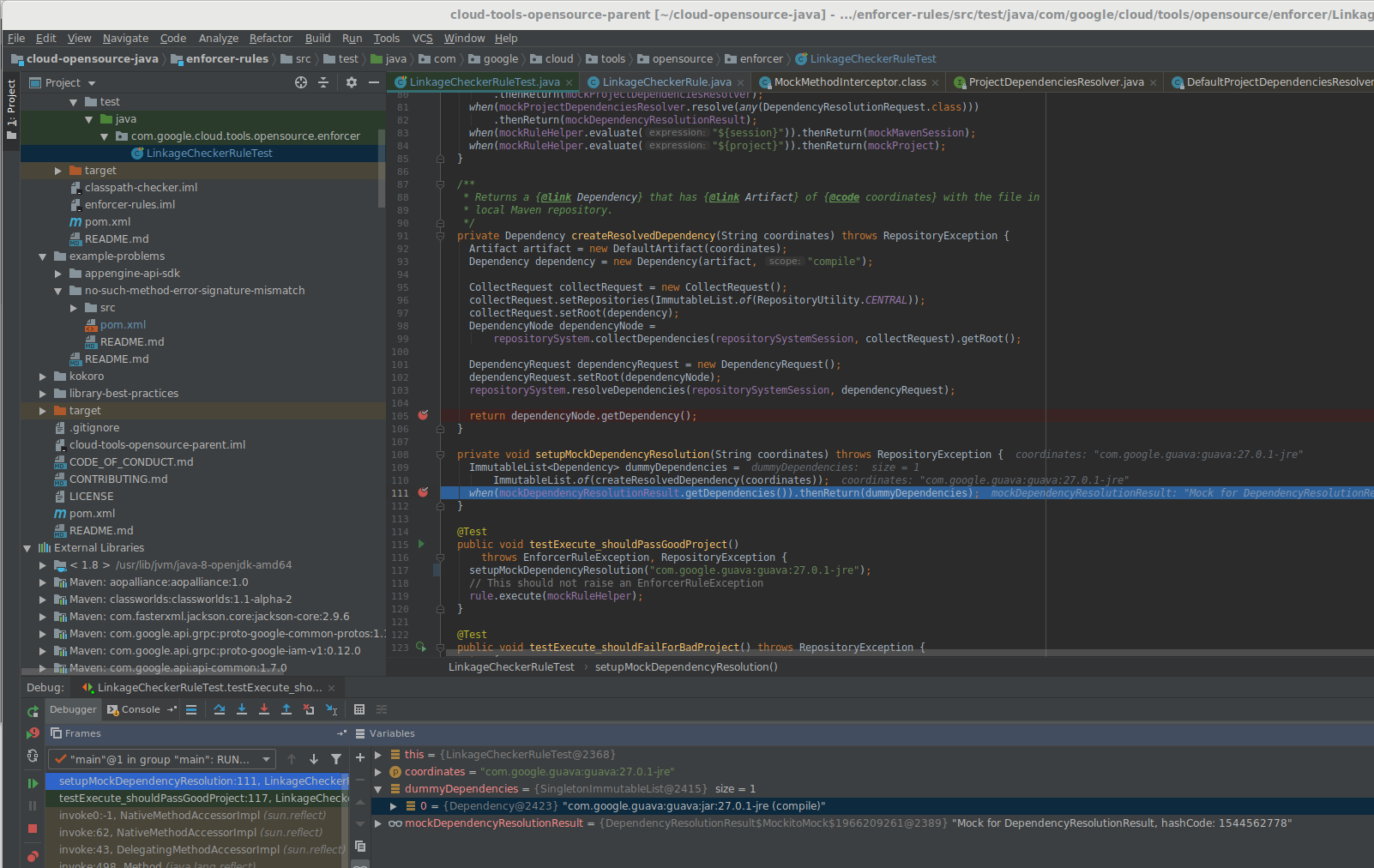
Task: Click the Step Over debugger icon
Action: click(220, 709)
